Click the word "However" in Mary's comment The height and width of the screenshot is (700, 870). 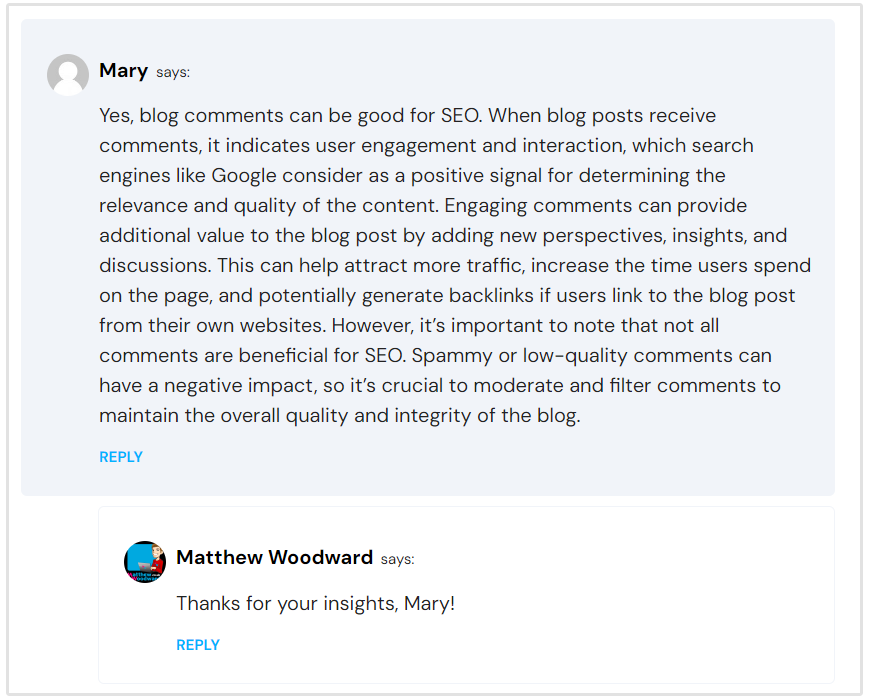[x=371, y=326]
